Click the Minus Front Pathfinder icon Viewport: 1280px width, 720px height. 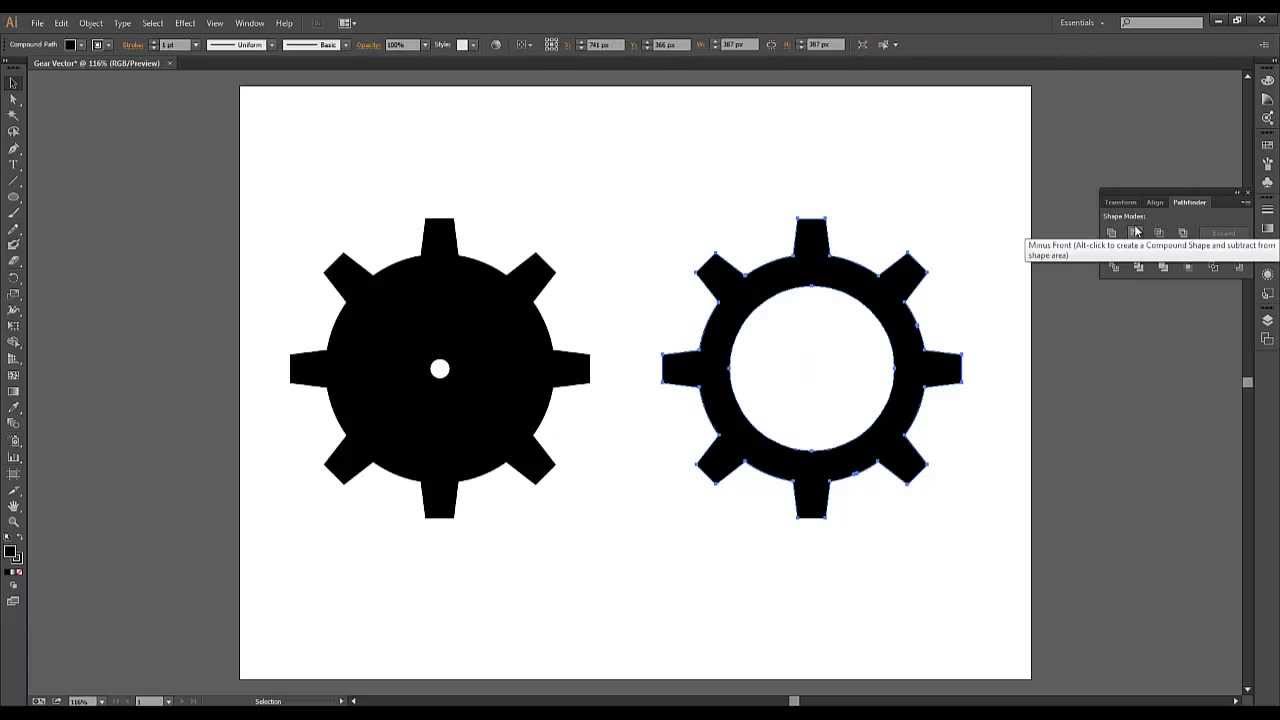click(x=1135, y=232)
